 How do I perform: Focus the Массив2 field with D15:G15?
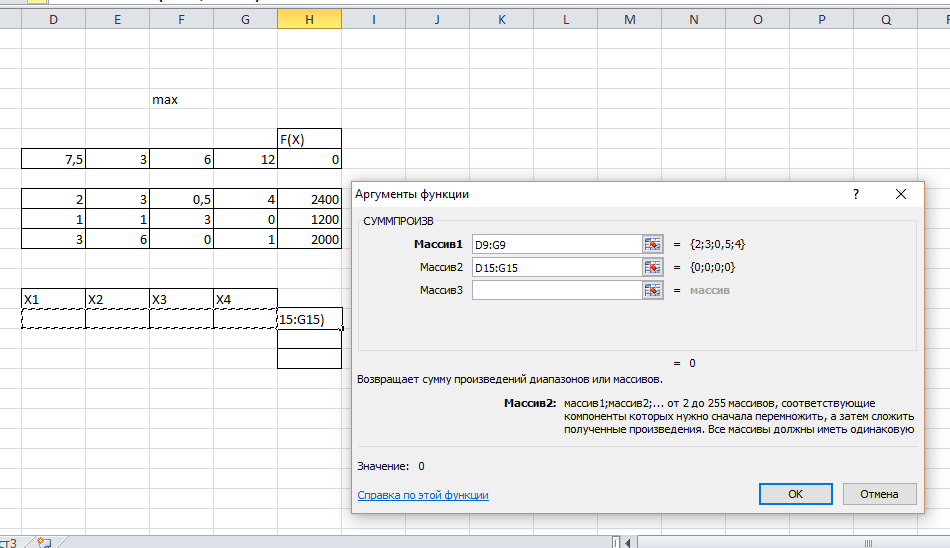557,267
